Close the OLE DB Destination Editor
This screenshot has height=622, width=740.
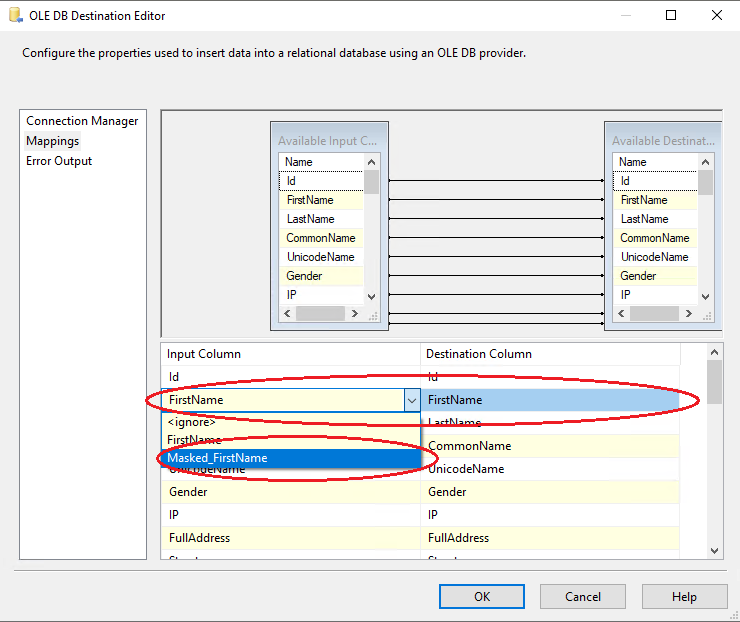pos(717,15)
